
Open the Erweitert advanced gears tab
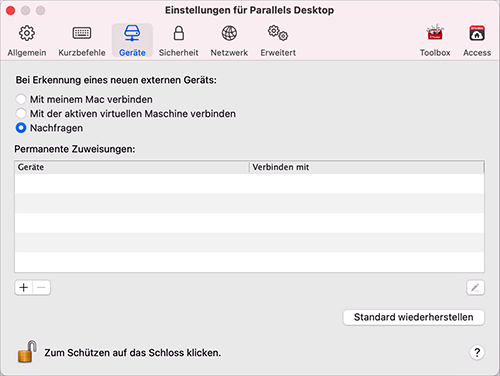[278, 40]
